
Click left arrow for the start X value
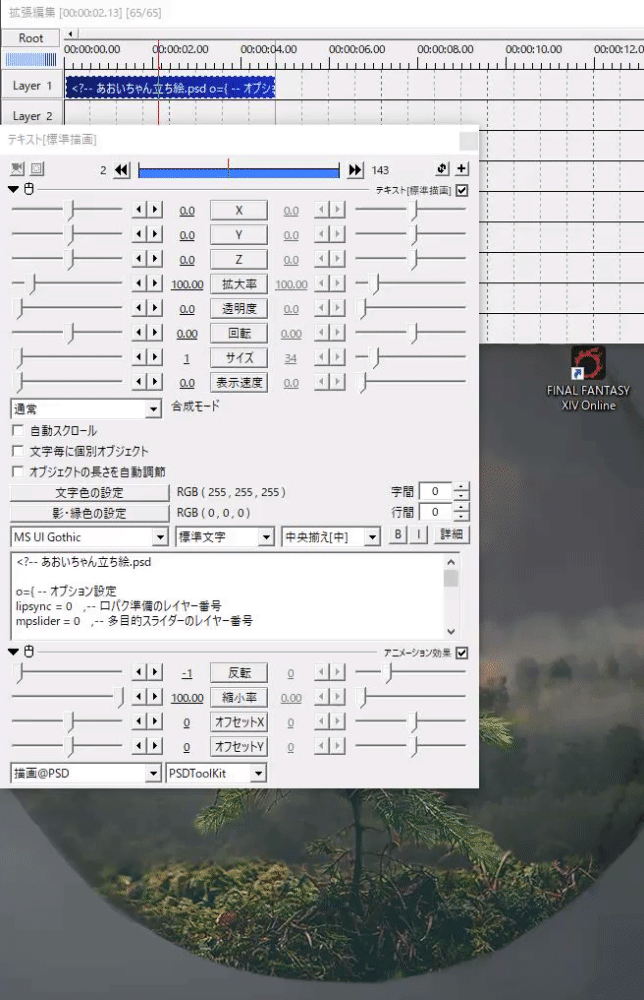click(139, 210)
